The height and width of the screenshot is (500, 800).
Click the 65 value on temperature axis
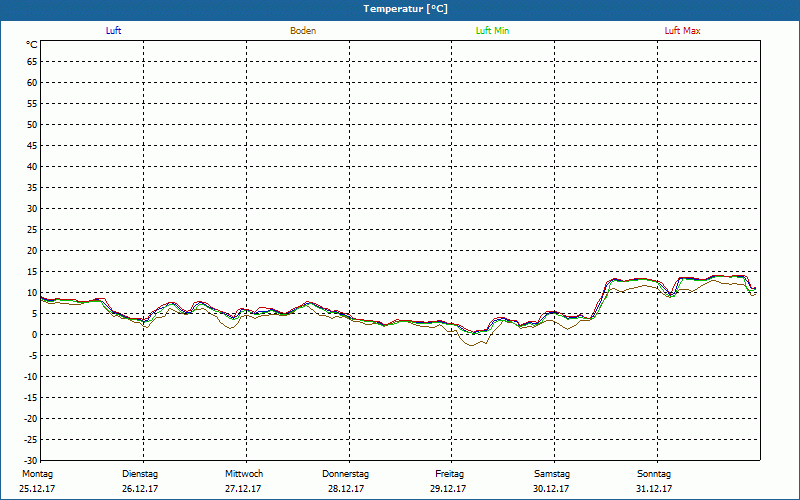(32, 62)
